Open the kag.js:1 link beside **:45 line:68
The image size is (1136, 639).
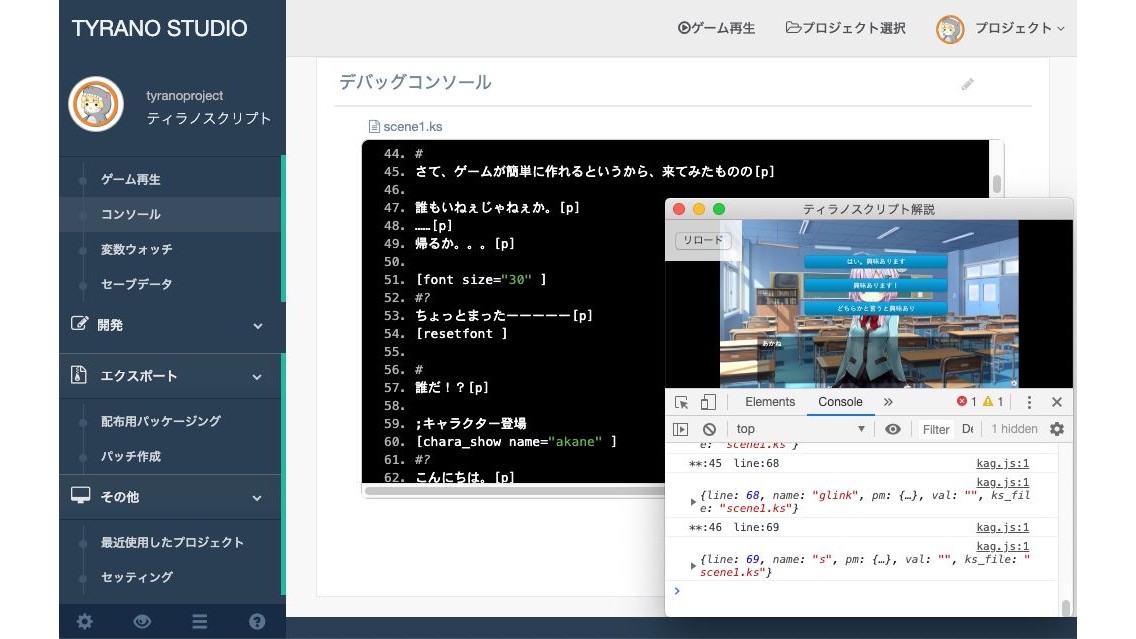pyautogui.click(x=1003, y=463)
